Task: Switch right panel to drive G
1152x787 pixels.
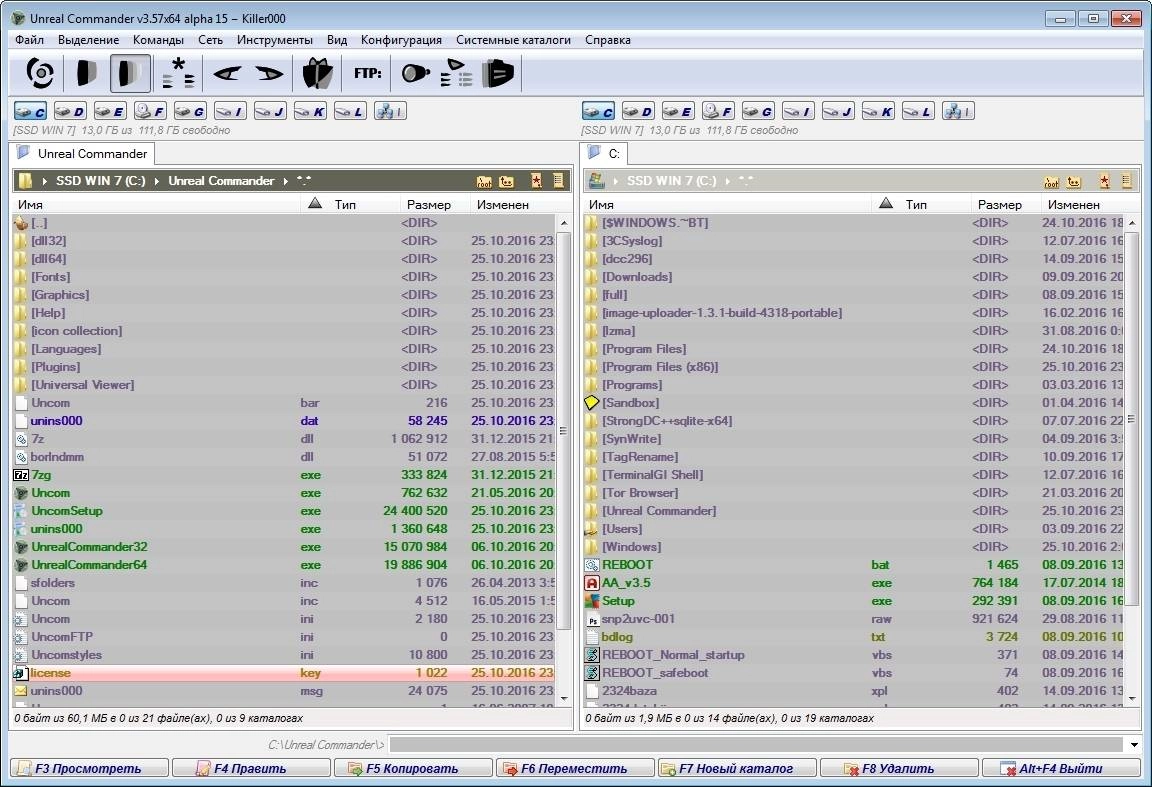Action: [758, 111]
